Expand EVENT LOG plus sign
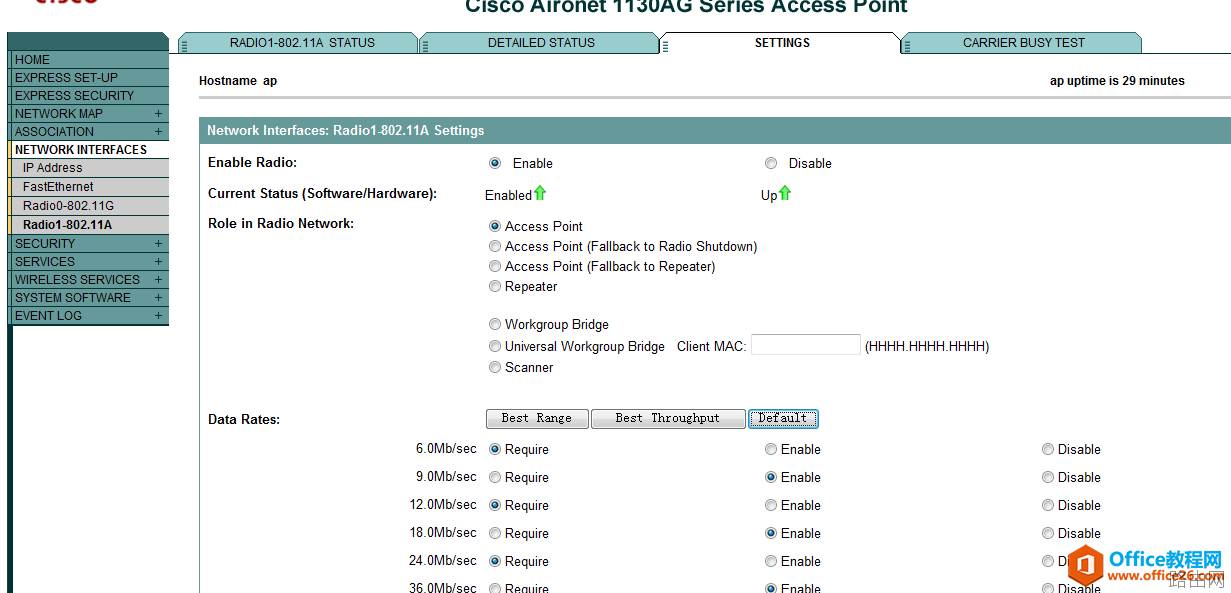 158,316
